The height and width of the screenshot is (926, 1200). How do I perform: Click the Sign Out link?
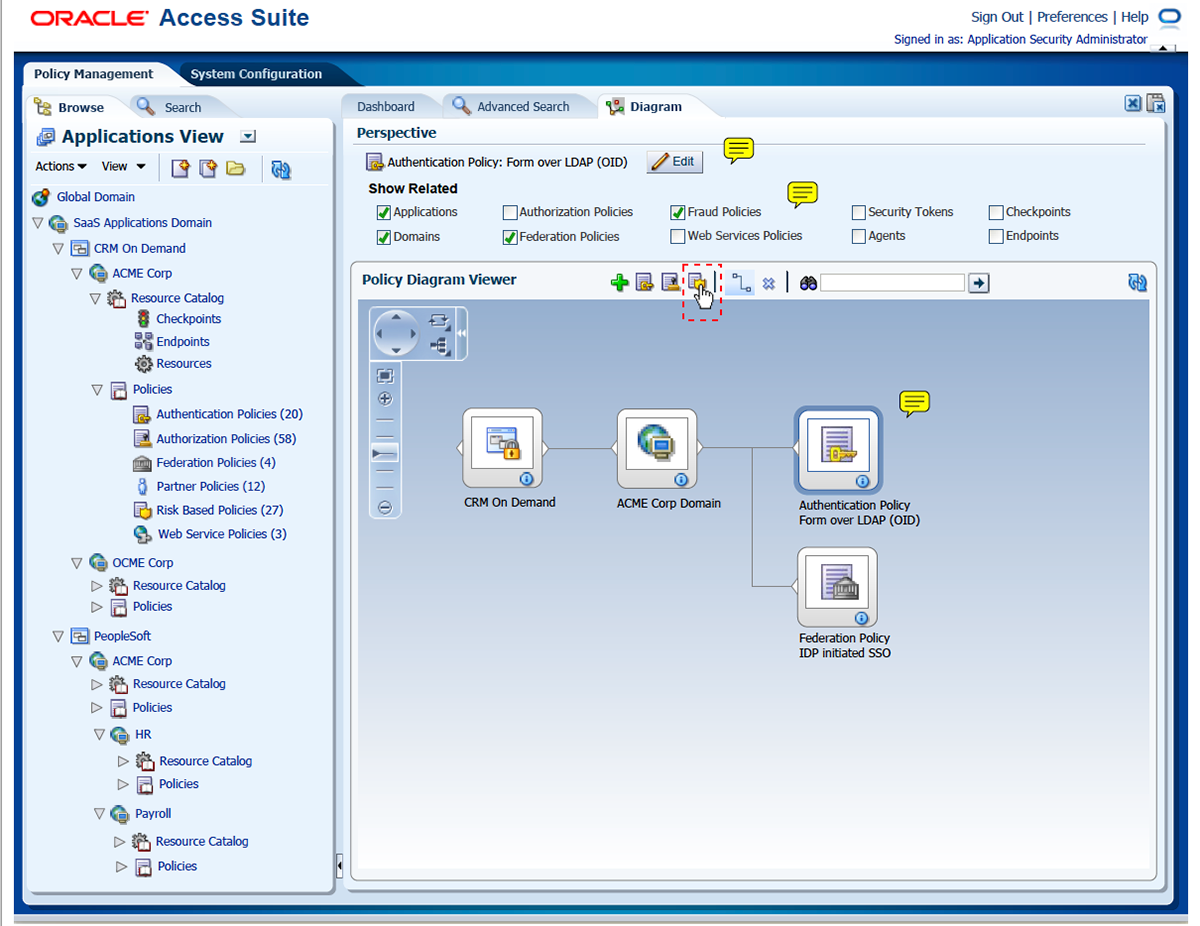(x=997, y=17)
